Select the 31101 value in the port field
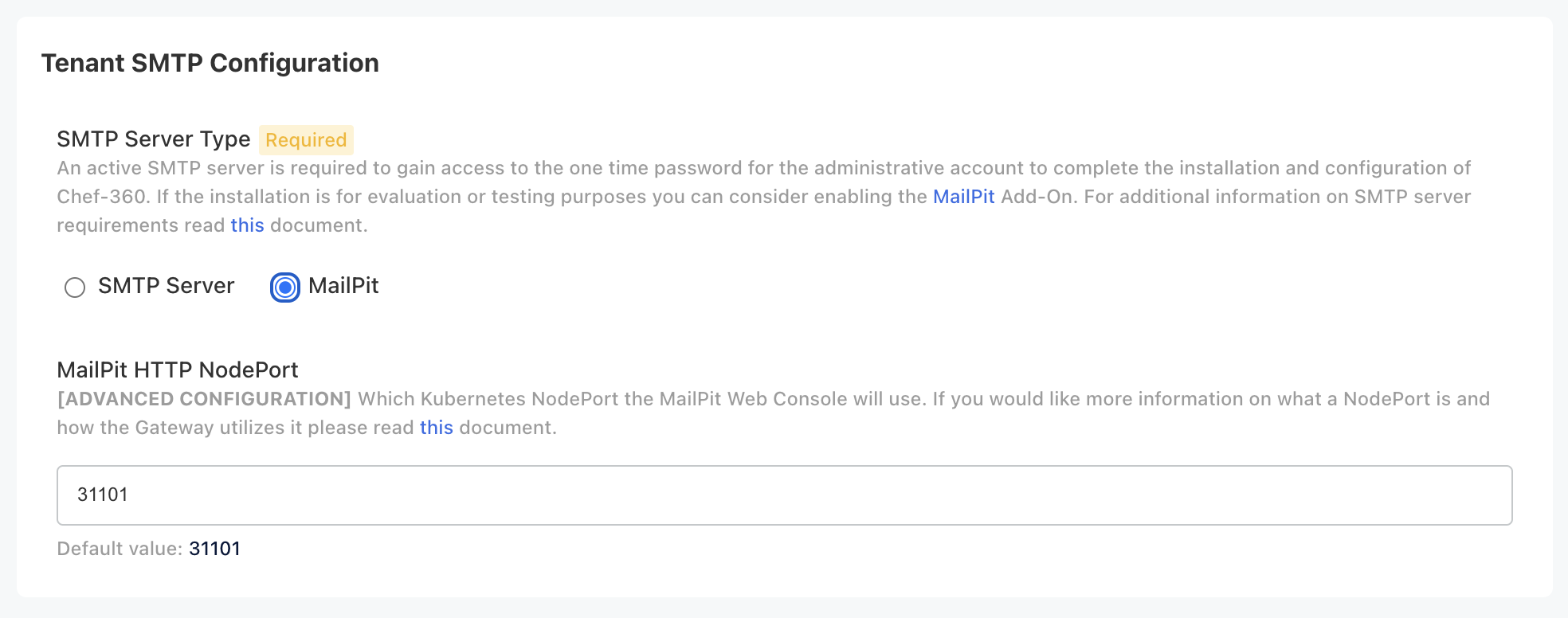The image size is (1568, 618). [104, 495]
